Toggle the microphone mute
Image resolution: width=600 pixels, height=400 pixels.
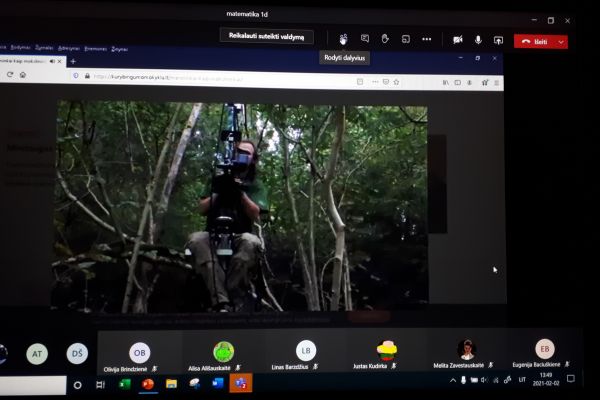pos(478,40)
